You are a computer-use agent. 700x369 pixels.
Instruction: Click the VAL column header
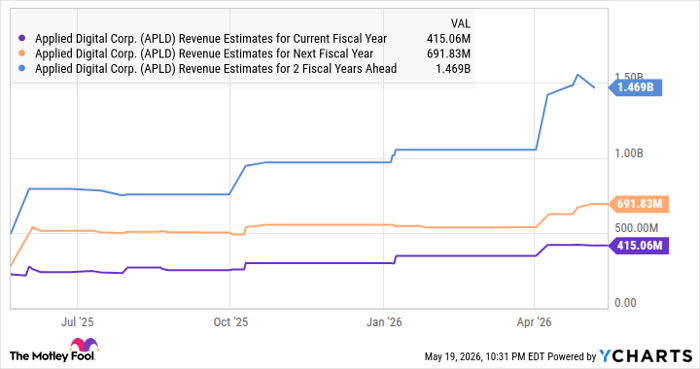(x=460, y=24)
